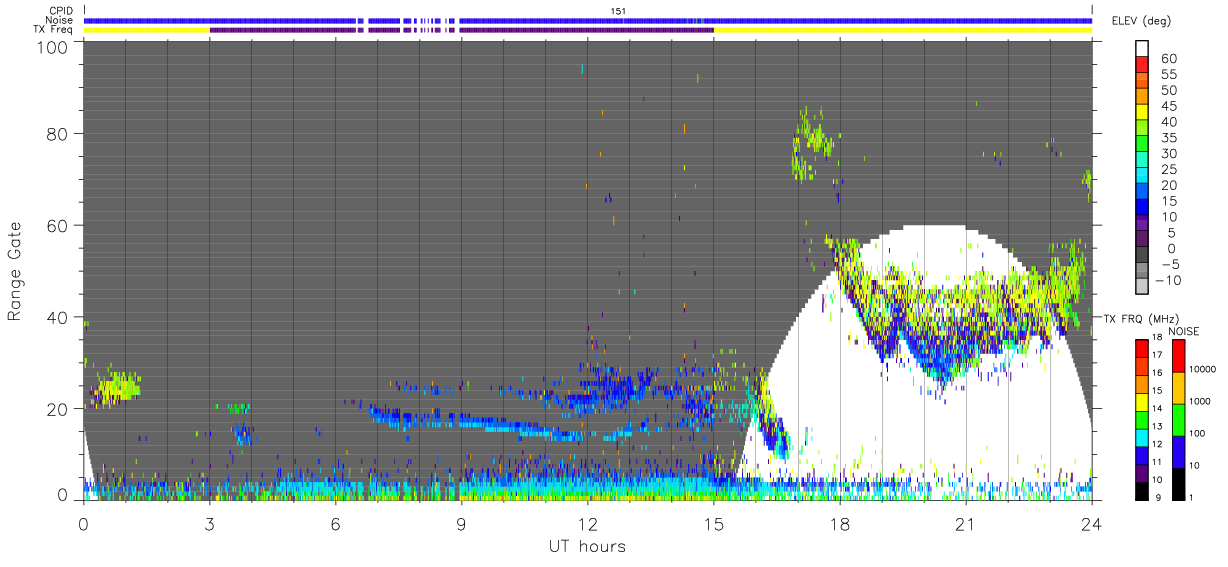Click the 100 tick on Range Gate axis

click(54, 46)
